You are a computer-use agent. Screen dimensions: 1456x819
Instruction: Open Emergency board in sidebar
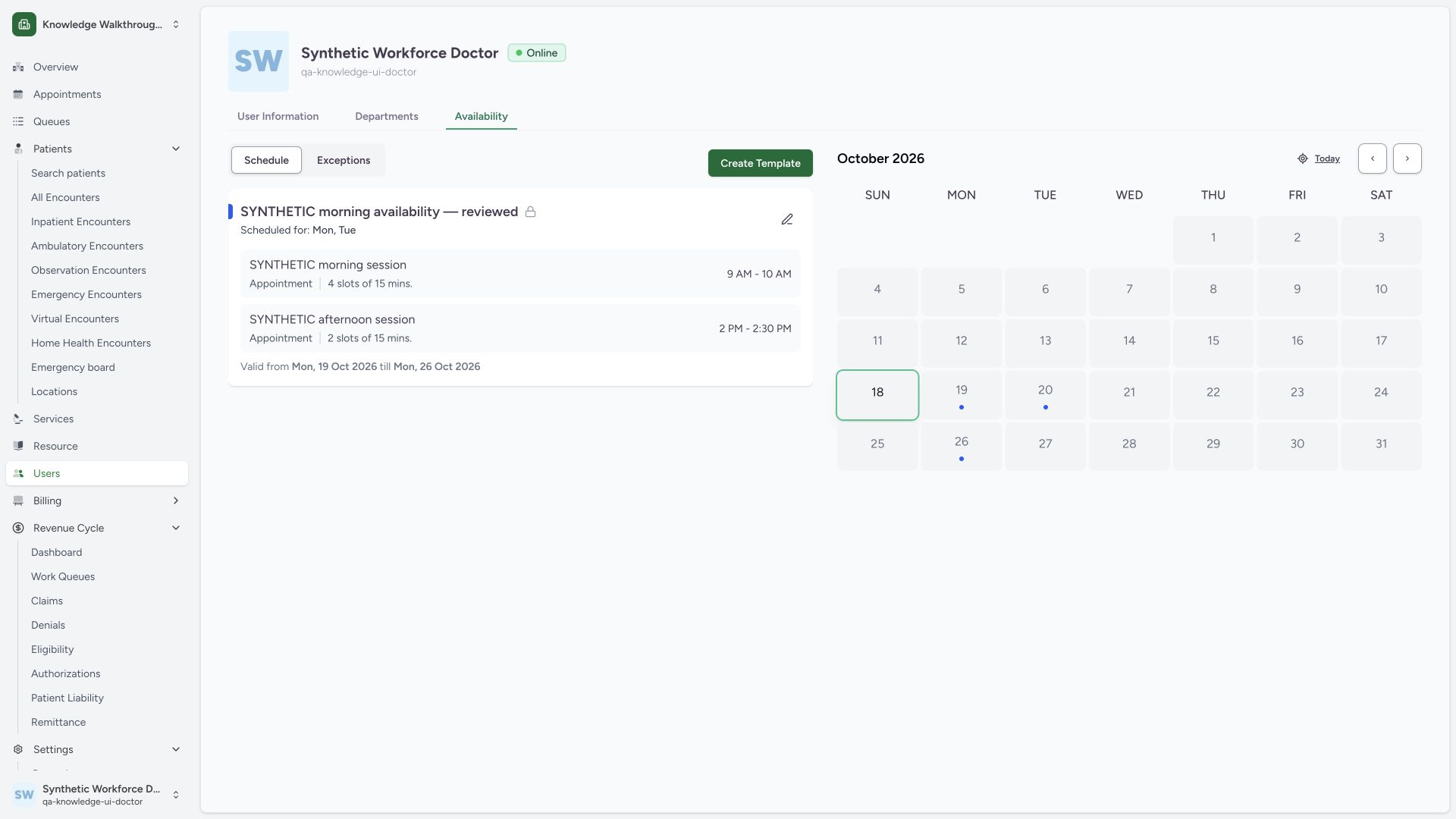click(73, 367)
